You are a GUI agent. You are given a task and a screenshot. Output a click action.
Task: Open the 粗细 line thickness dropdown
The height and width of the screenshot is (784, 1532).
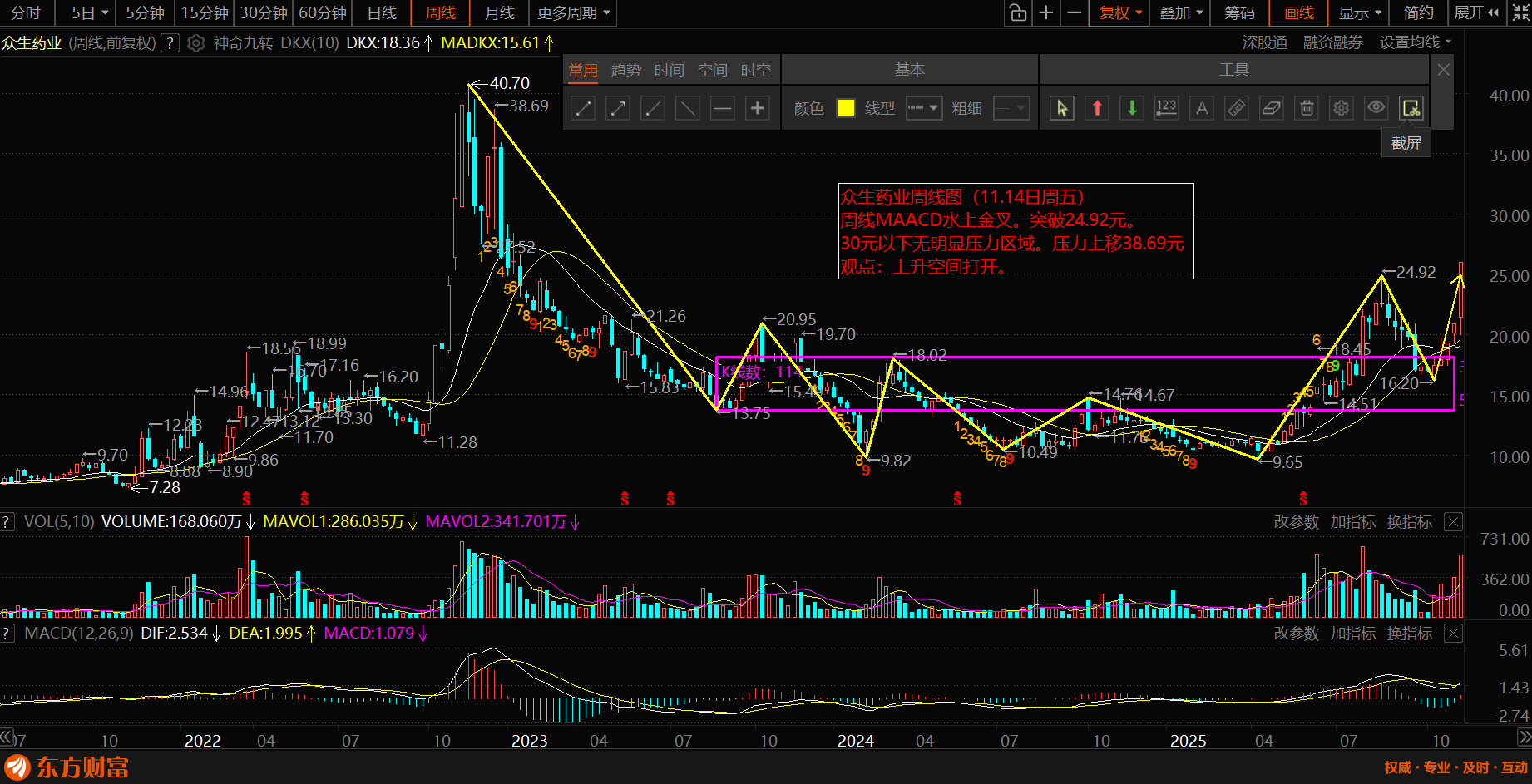(1011, 108)
